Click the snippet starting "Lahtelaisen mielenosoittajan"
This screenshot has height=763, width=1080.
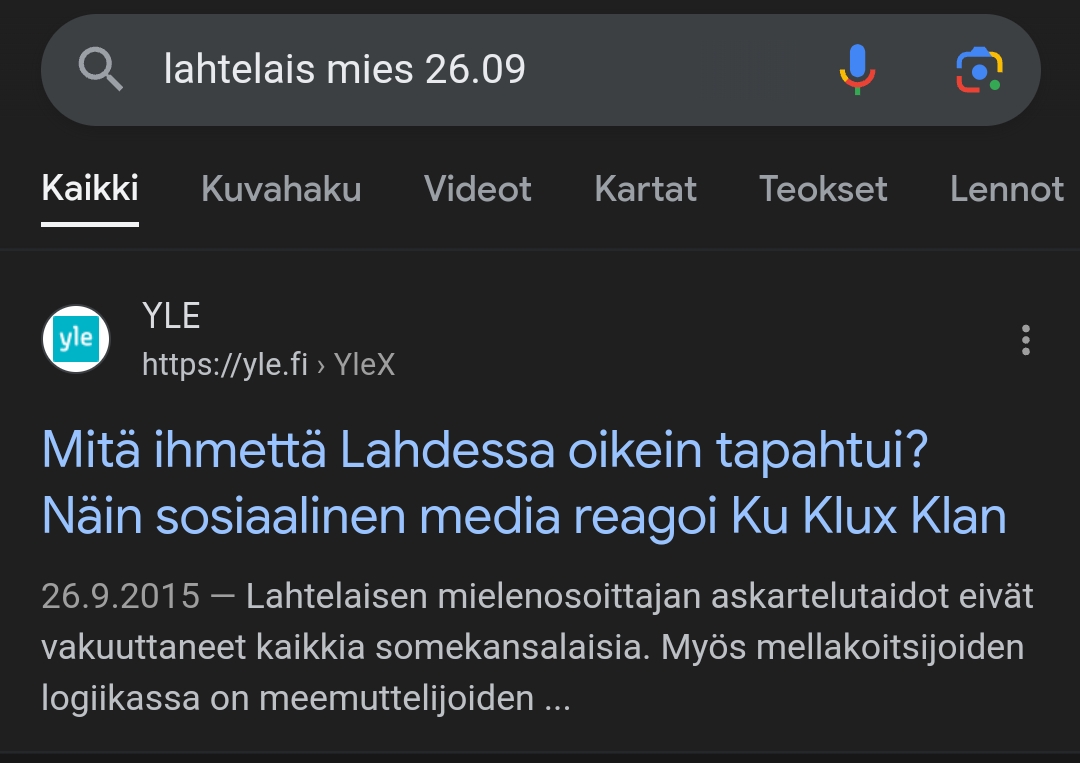click(x=640, y=597)
